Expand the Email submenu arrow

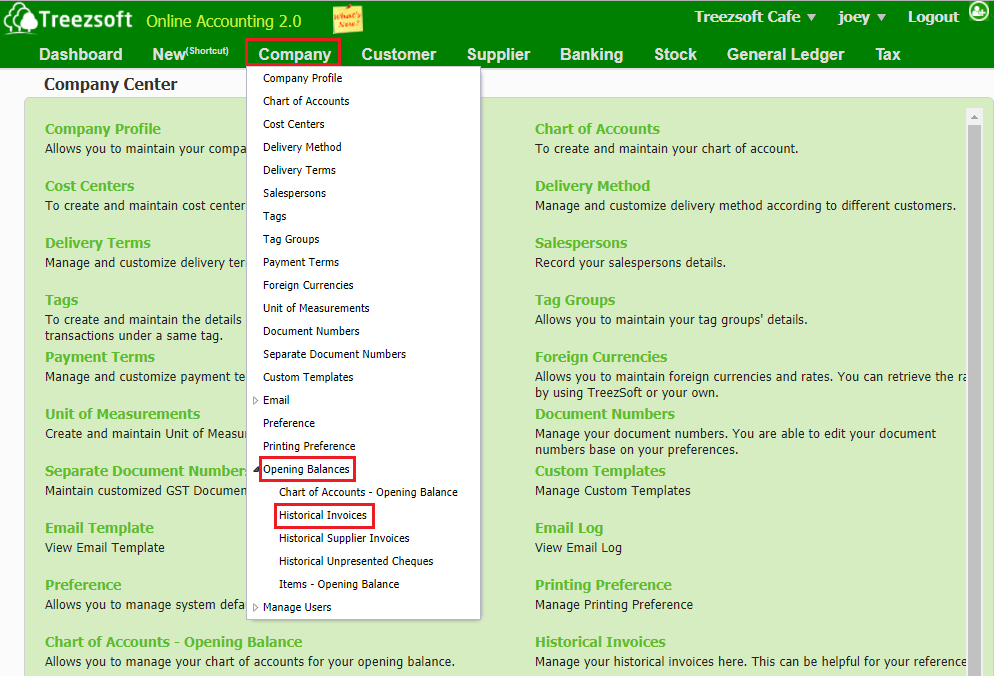coord(255,400)
